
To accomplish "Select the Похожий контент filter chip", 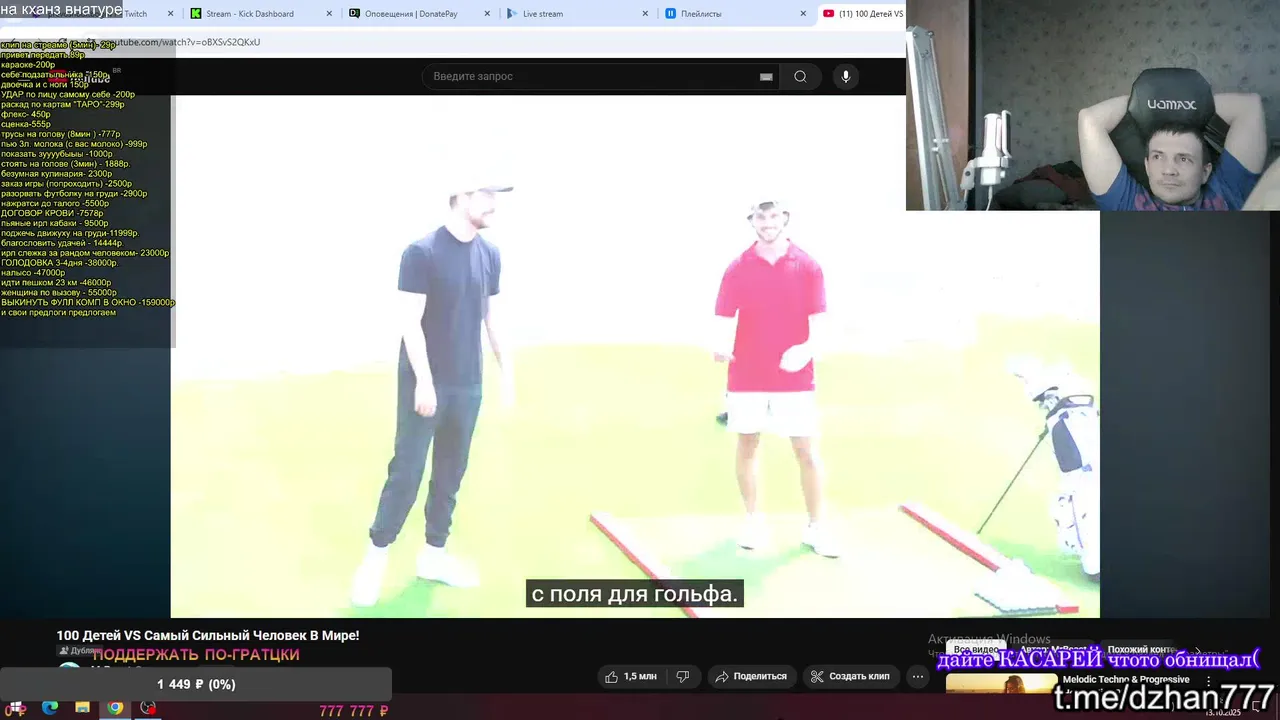I will tap(1140, 650).
